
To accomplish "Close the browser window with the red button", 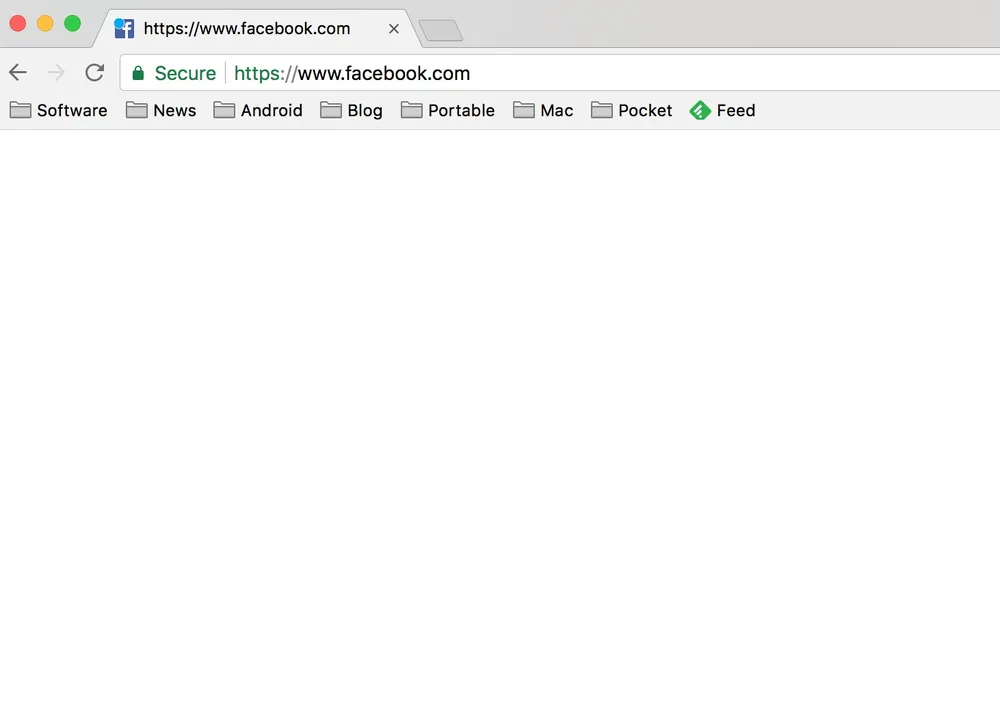I will [x=17, y=24].
